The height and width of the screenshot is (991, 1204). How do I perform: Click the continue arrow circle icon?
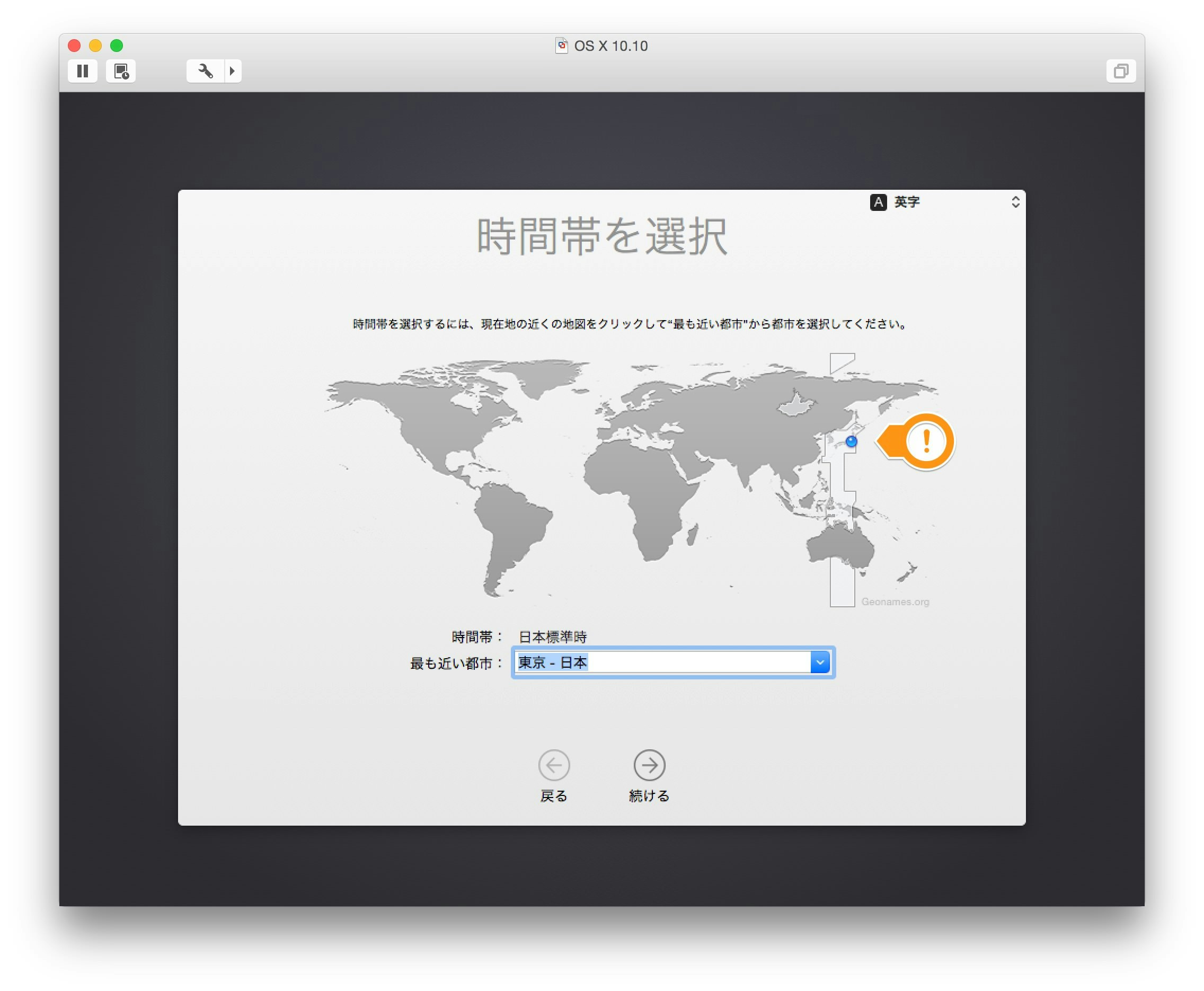(x=649, y=765)
